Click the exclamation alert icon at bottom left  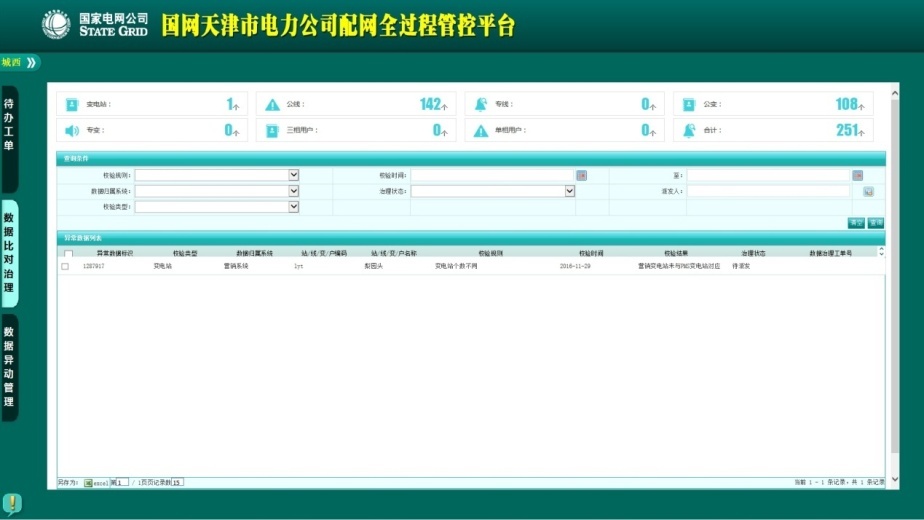click(x=12, y=503)
